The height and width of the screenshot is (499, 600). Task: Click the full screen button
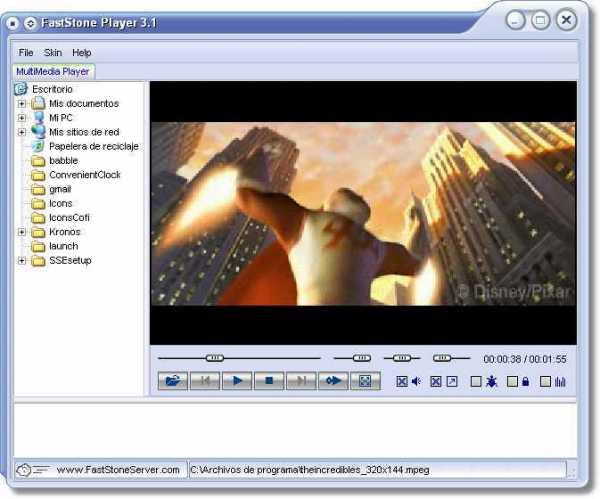[365, 381]
